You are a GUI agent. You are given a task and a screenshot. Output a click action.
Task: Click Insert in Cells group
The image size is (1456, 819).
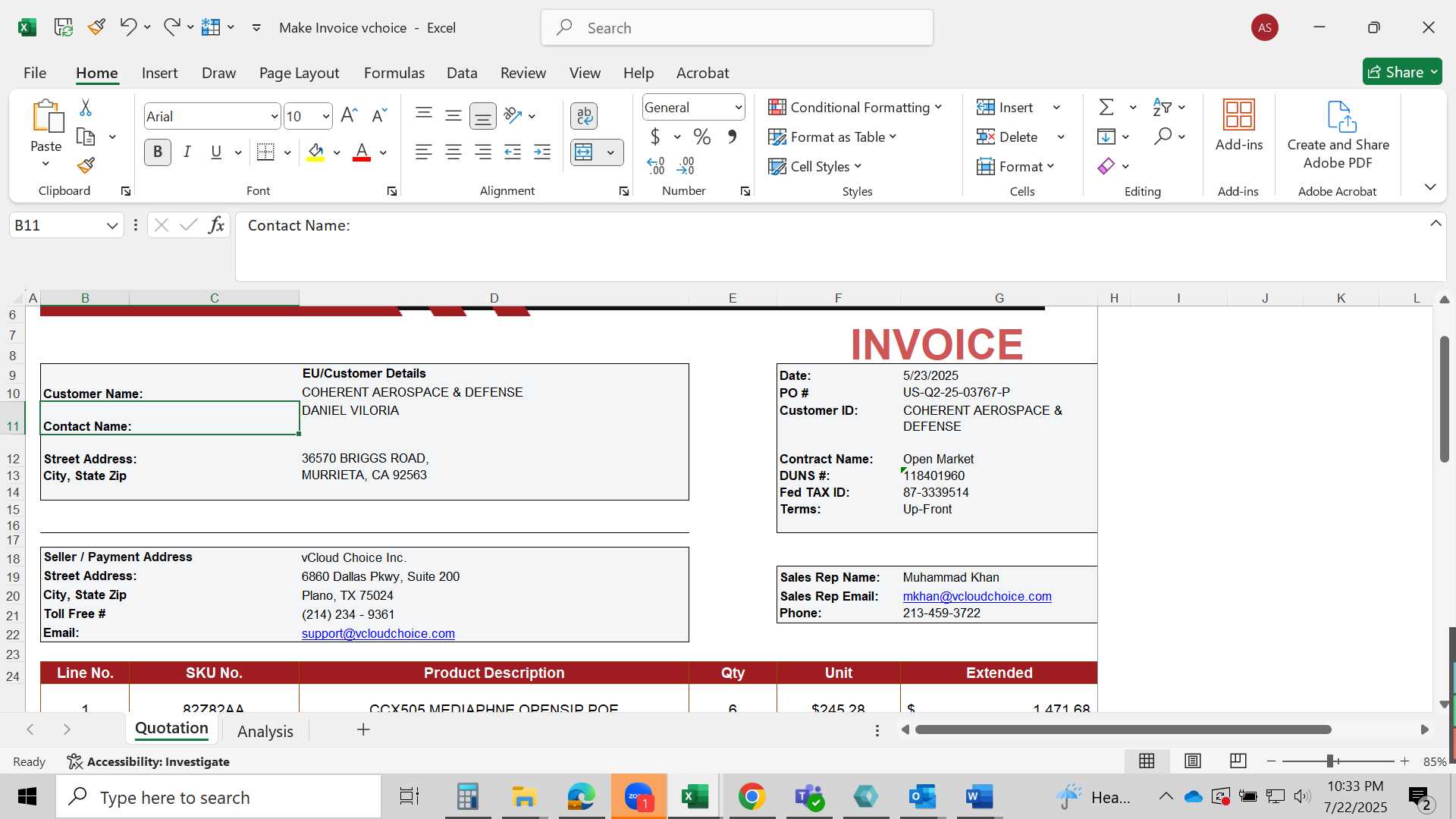(1006, 108)
